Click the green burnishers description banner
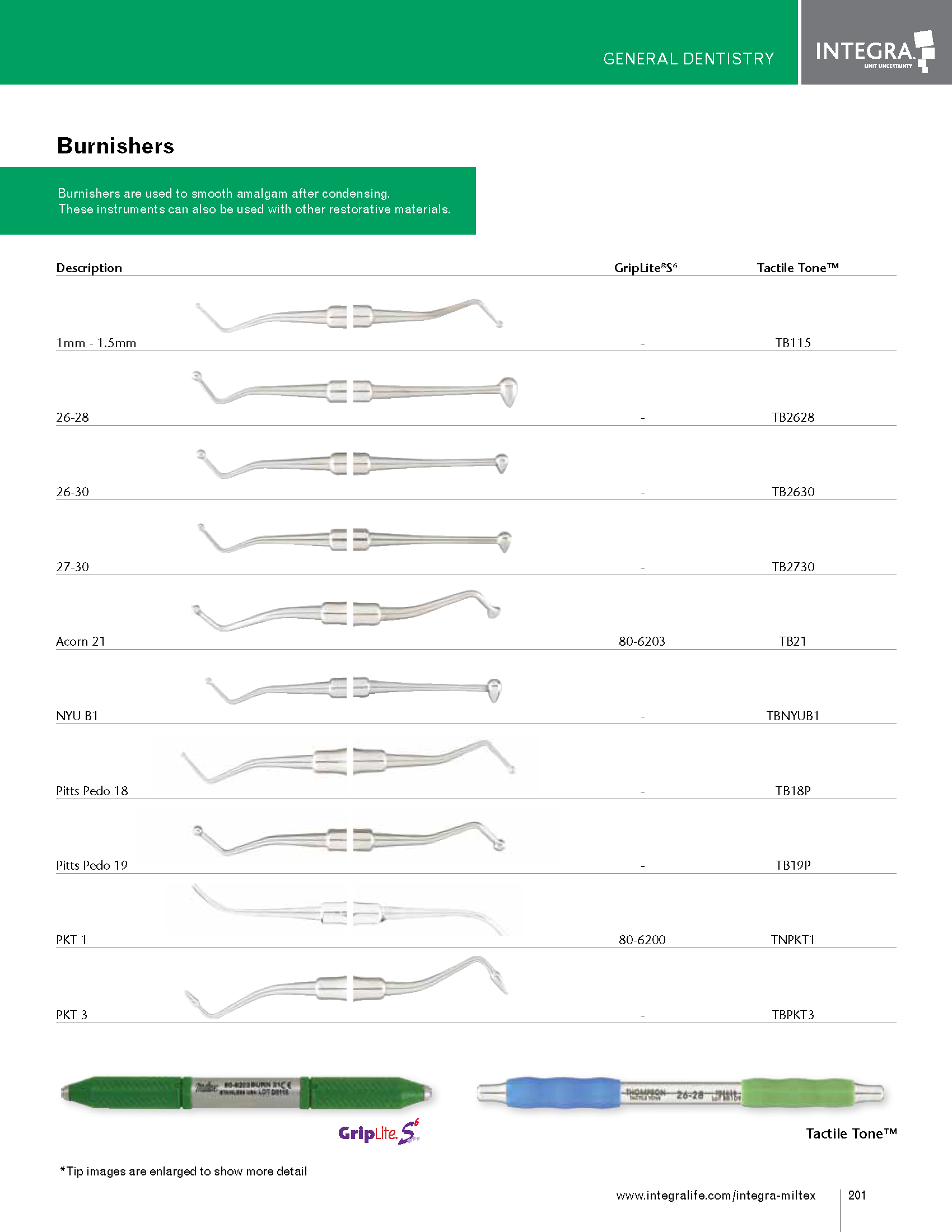 (237, 201)
